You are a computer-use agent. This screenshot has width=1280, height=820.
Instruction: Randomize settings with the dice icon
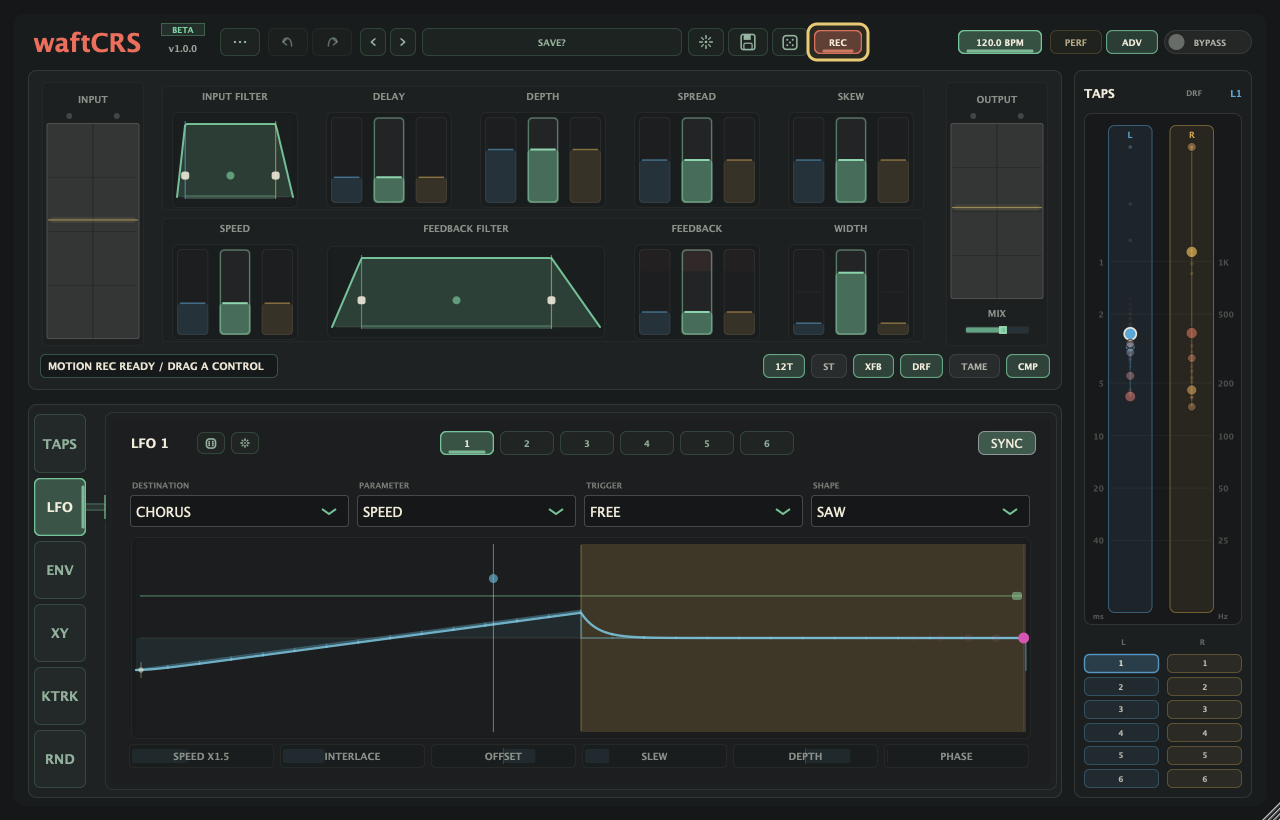[x=789, y=42]
